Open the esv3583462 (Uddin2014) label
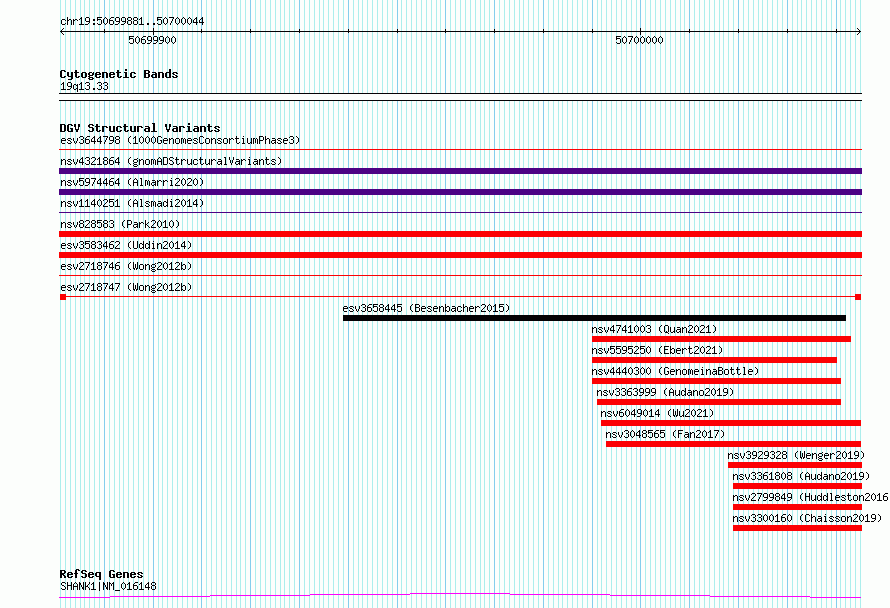 tap(126, 245)
